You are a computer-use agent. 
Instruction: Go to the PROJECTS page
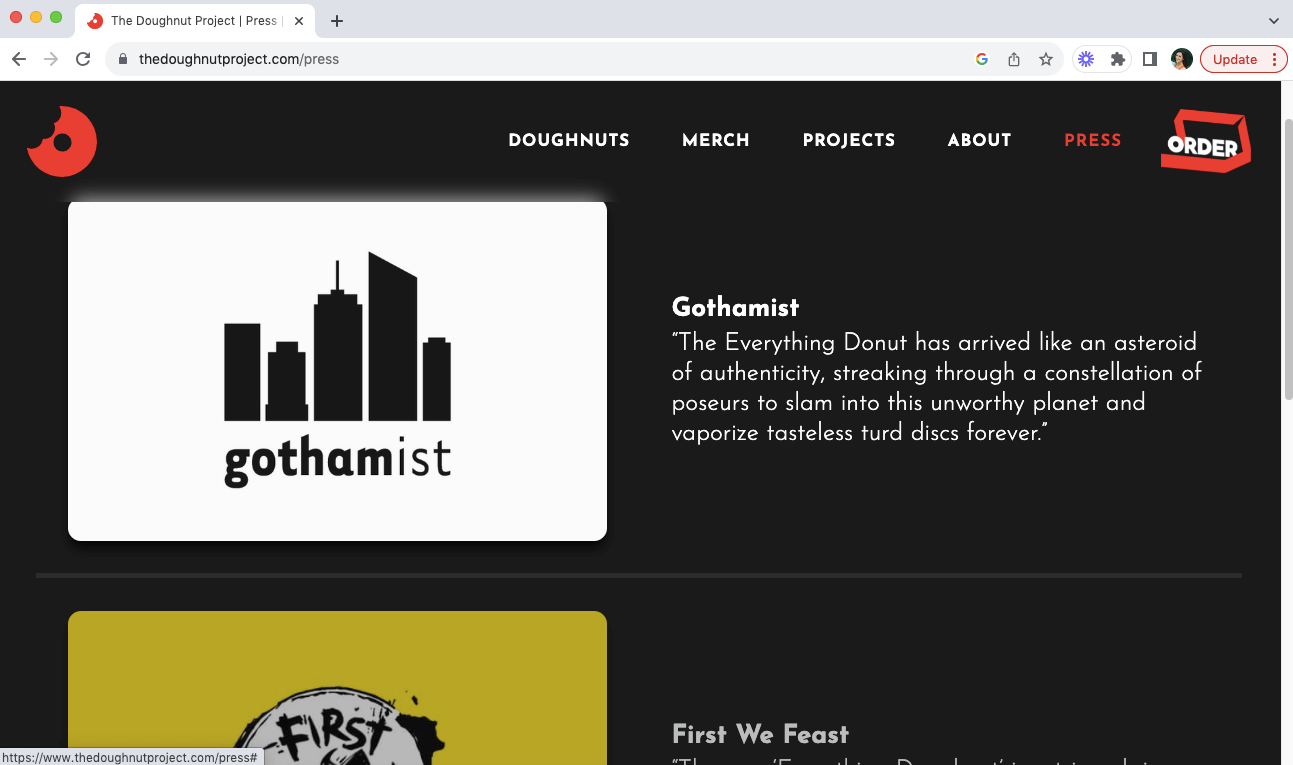849,140
